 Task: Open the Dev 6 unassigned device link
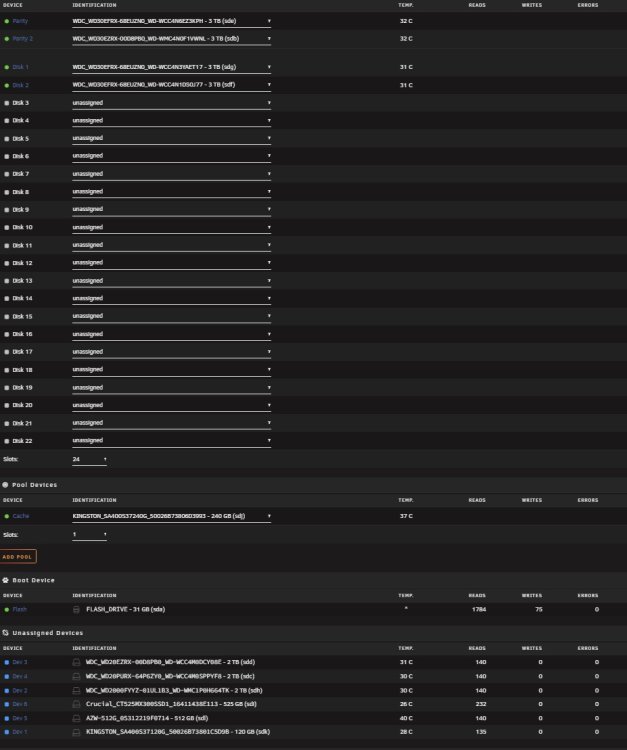(20, 704)
